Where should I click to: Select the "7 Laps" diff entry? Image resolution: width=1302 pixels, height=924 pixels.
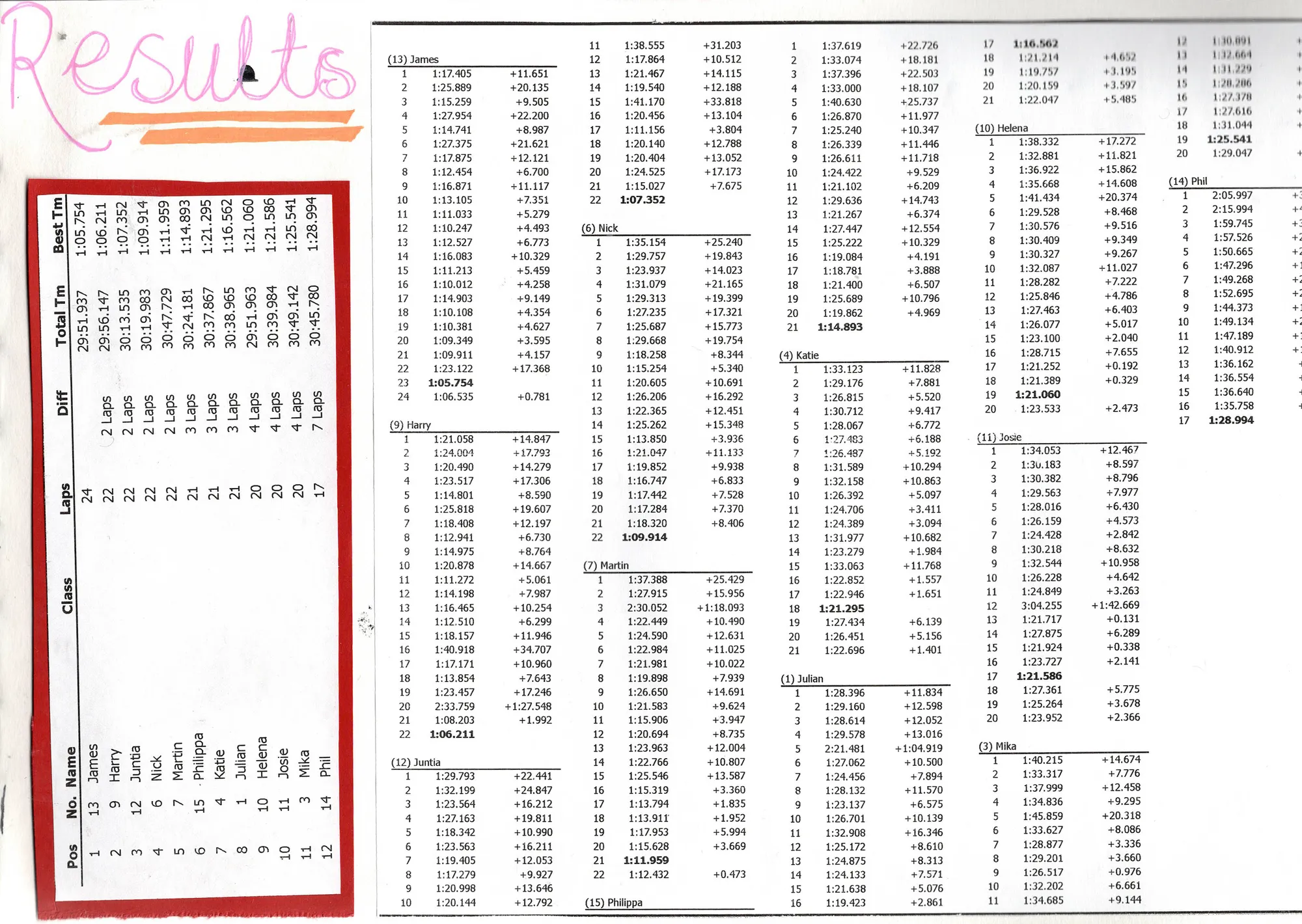click(317, 411)
